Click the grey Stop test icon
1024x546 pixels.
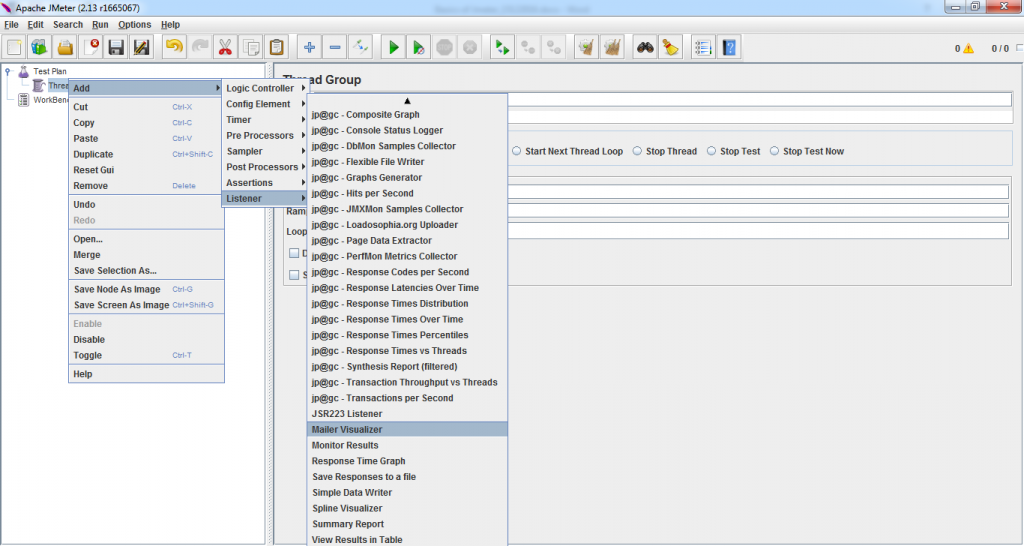pos(444,47)
